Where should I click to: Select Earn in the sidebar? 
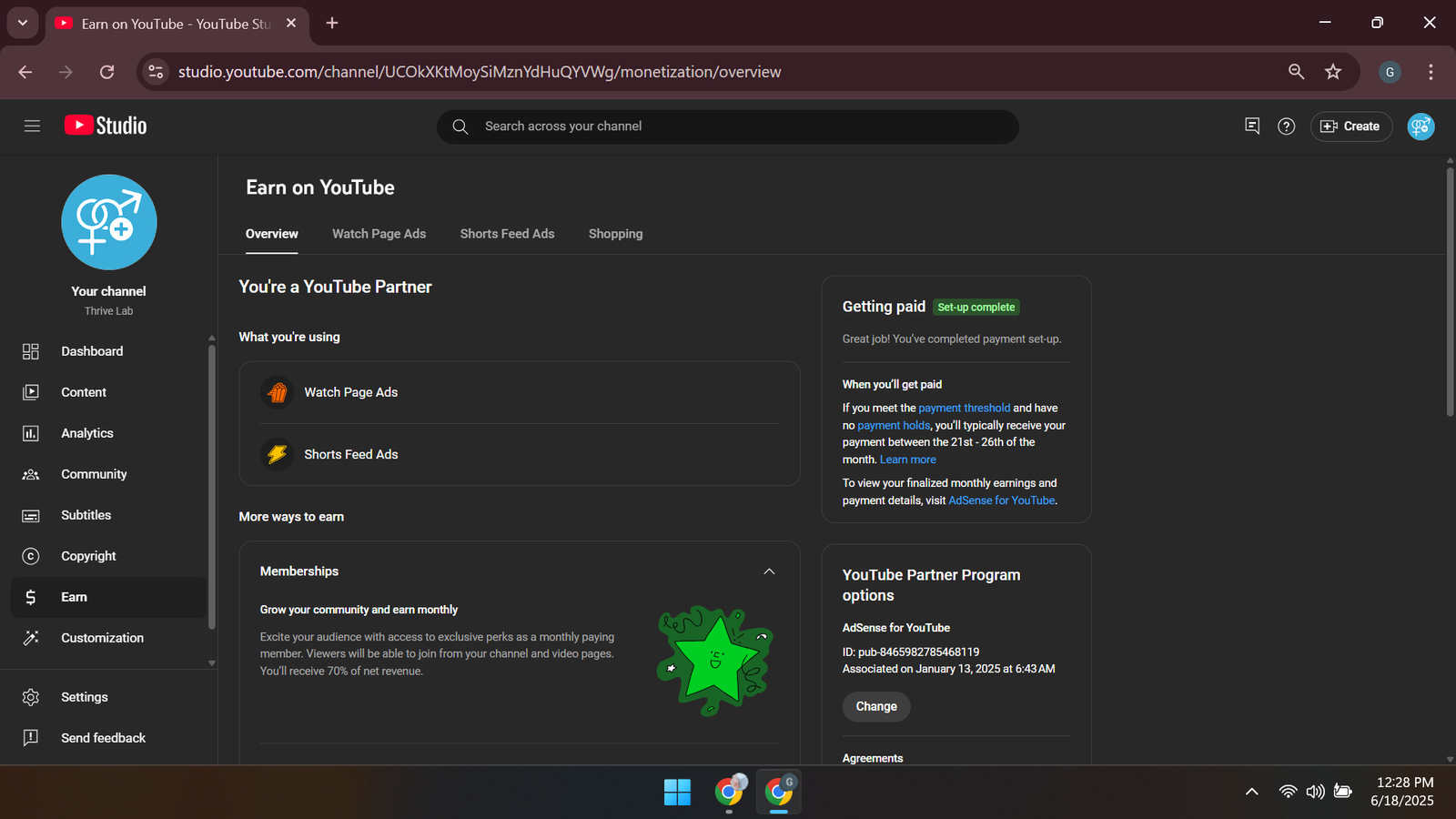[109, 597]
